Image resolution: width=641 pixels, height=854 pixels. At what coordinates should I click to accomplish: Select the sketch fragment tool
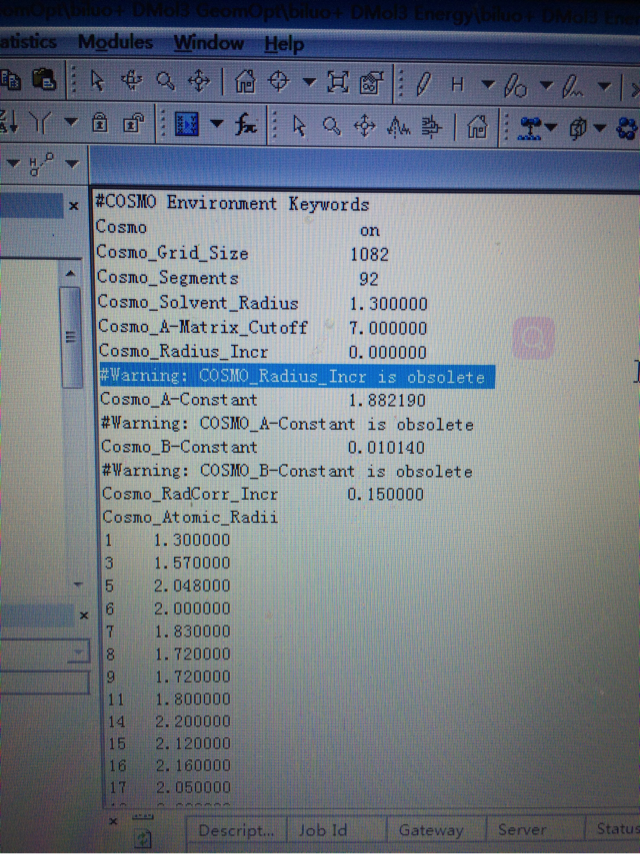[572, 87]
